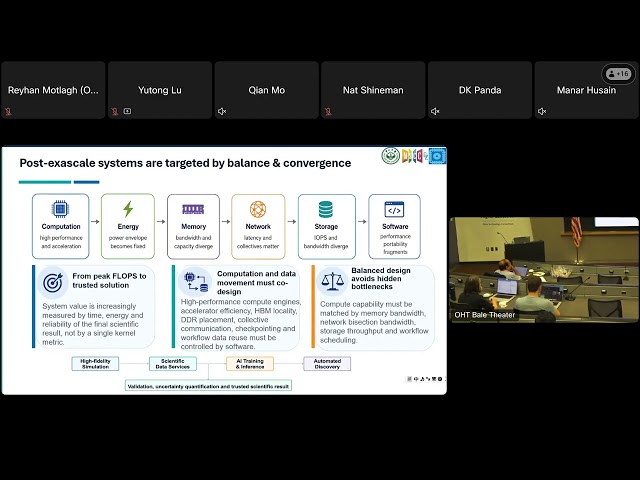
Task: Click the balance scales icon
Action: click(333, 281)
